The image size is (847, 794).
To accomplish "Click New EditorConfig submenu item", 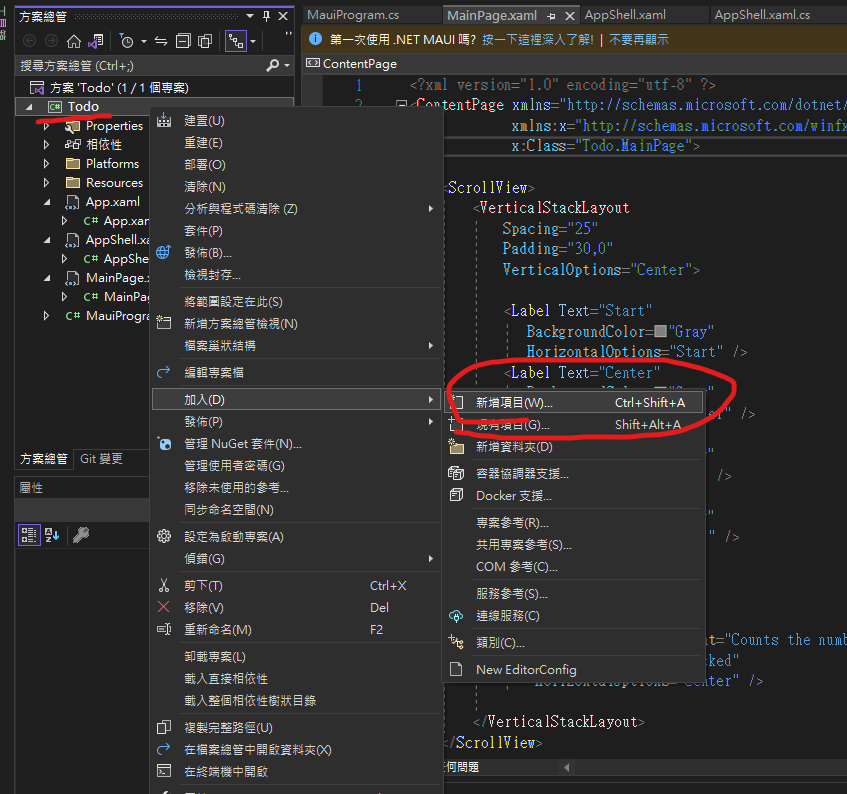I will pyautogui.click(x=574, y=670).
